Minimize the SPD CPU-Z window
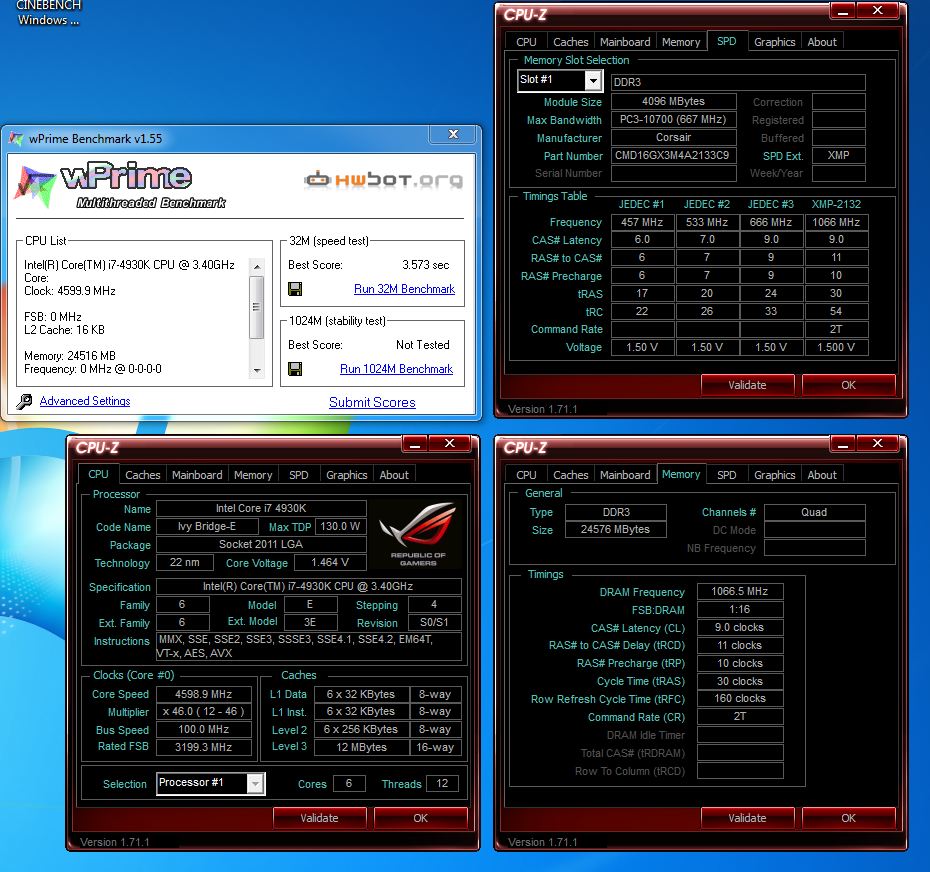This screenshot has width=930, height=872. coord(843,11)
